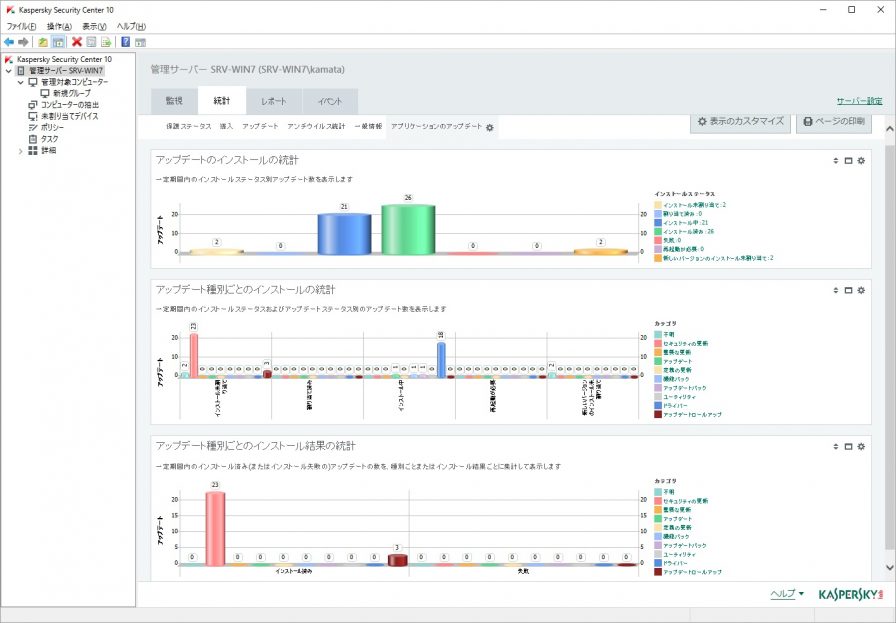Click the red X delete icon

(x=77, y=42)
